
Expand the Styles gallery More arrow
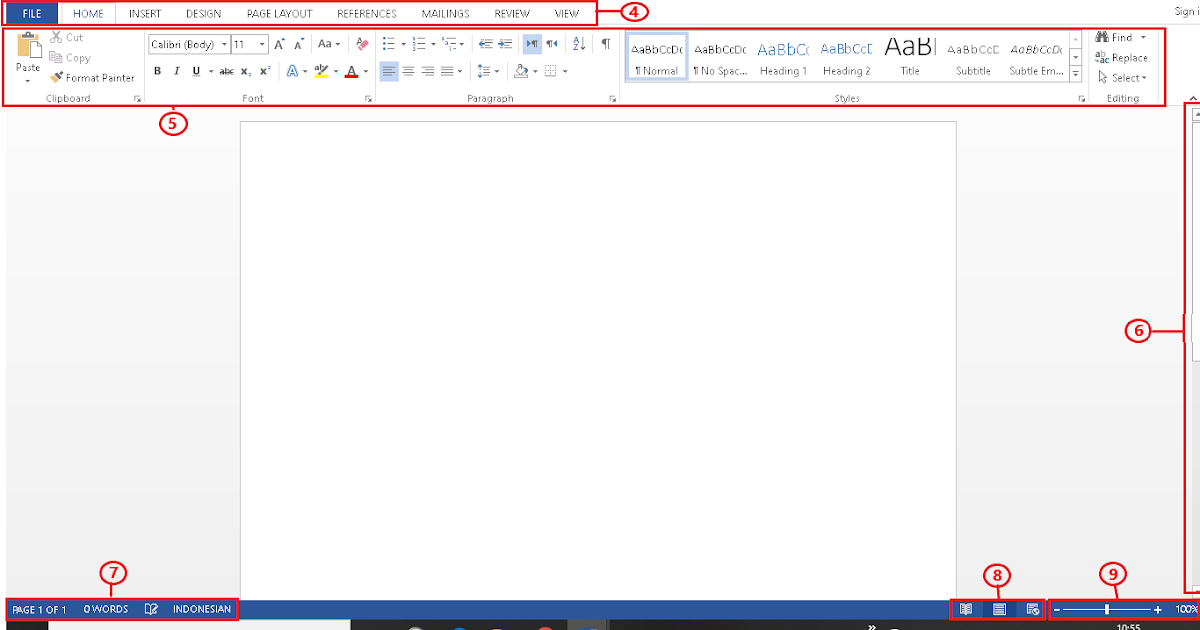pos(1075,74)
